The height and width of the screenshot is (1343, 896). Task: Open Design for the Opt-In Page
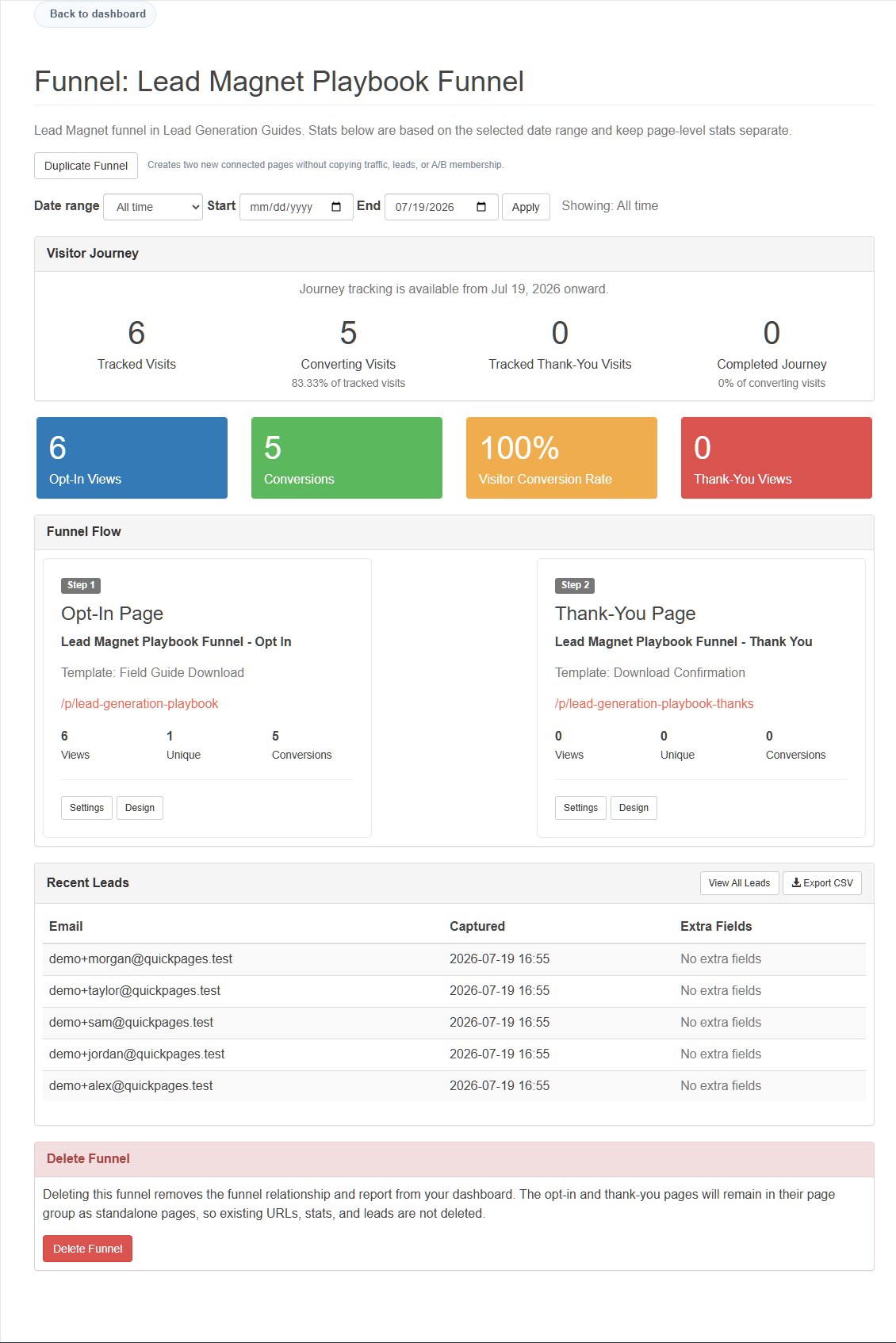(x=140, y=808)
